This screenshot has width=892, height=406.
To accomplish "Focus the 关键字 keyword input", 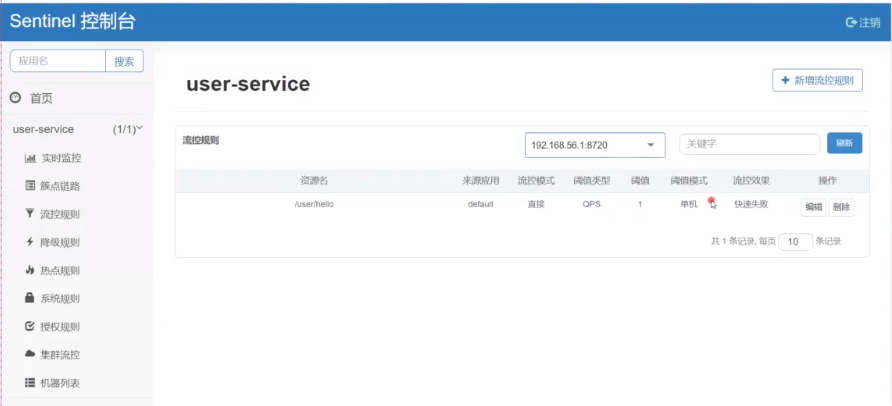I will (749, 144).
